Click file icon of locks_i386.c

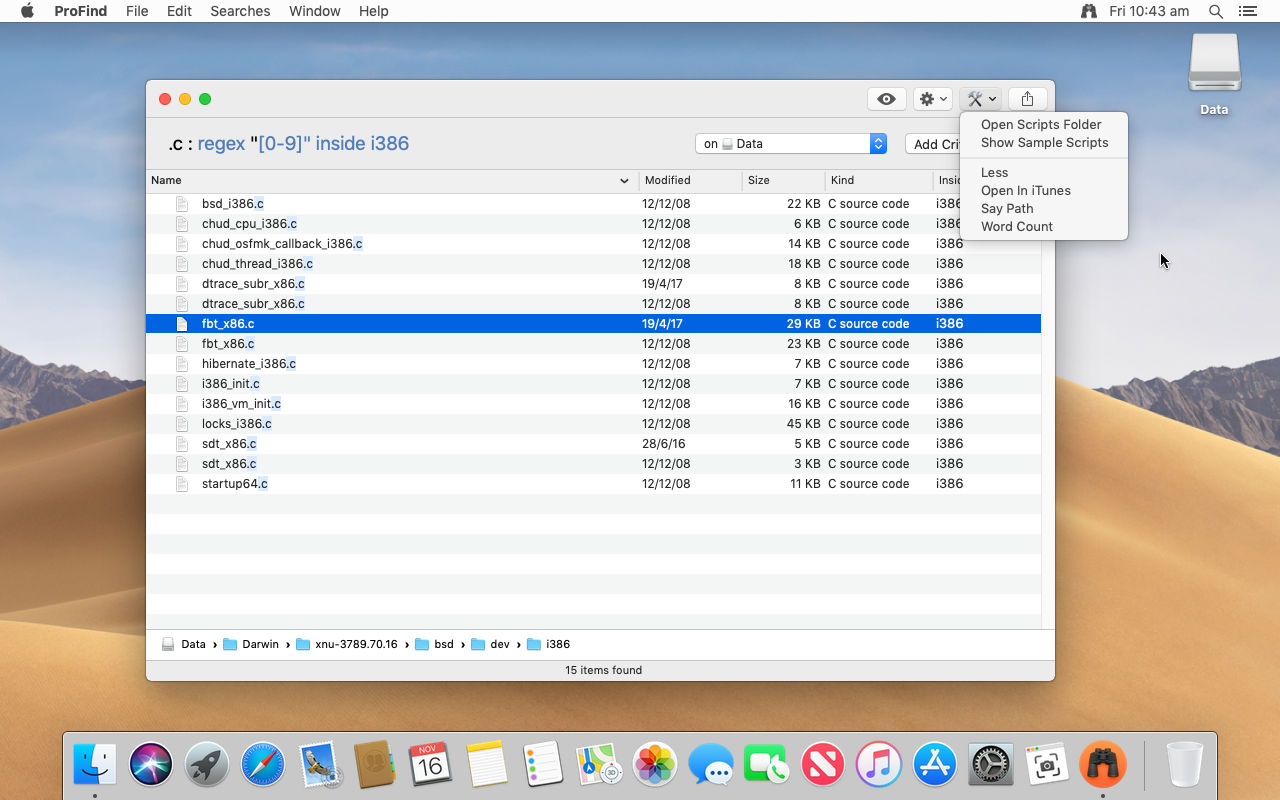click(182, 423)
